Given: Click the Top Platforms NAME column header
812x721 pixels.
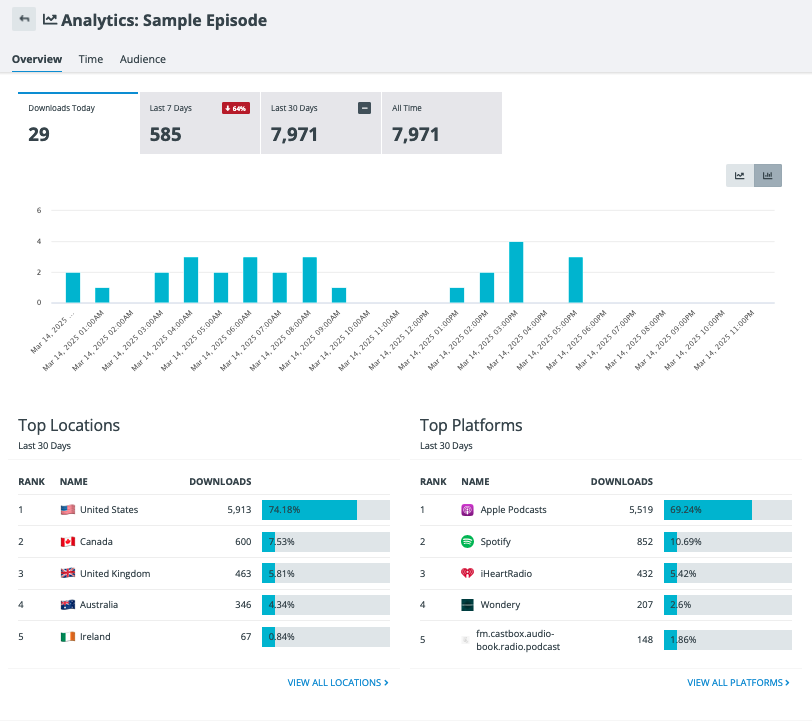Looking at the screenshot, I should (475, 482).
